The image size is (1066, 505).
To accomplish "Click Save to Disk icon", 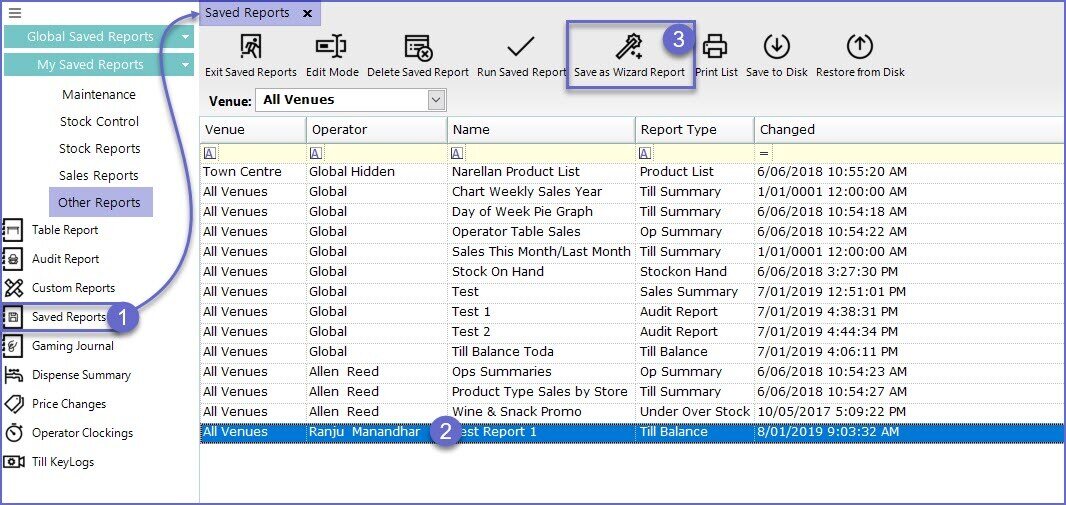I will pos(777,47).
